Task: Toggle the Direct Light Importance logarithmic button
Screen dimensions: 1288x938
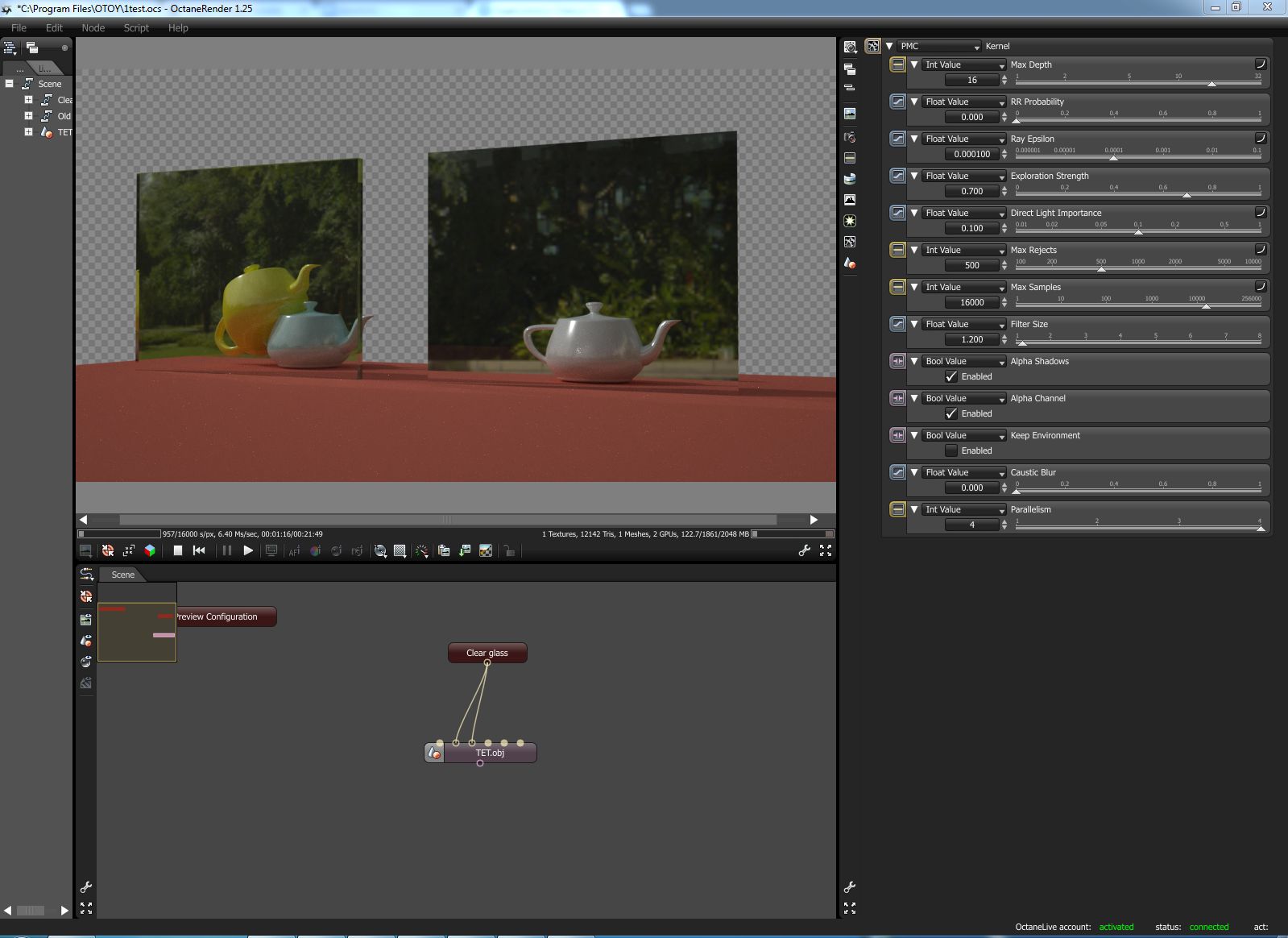Action: point(1261,213)
